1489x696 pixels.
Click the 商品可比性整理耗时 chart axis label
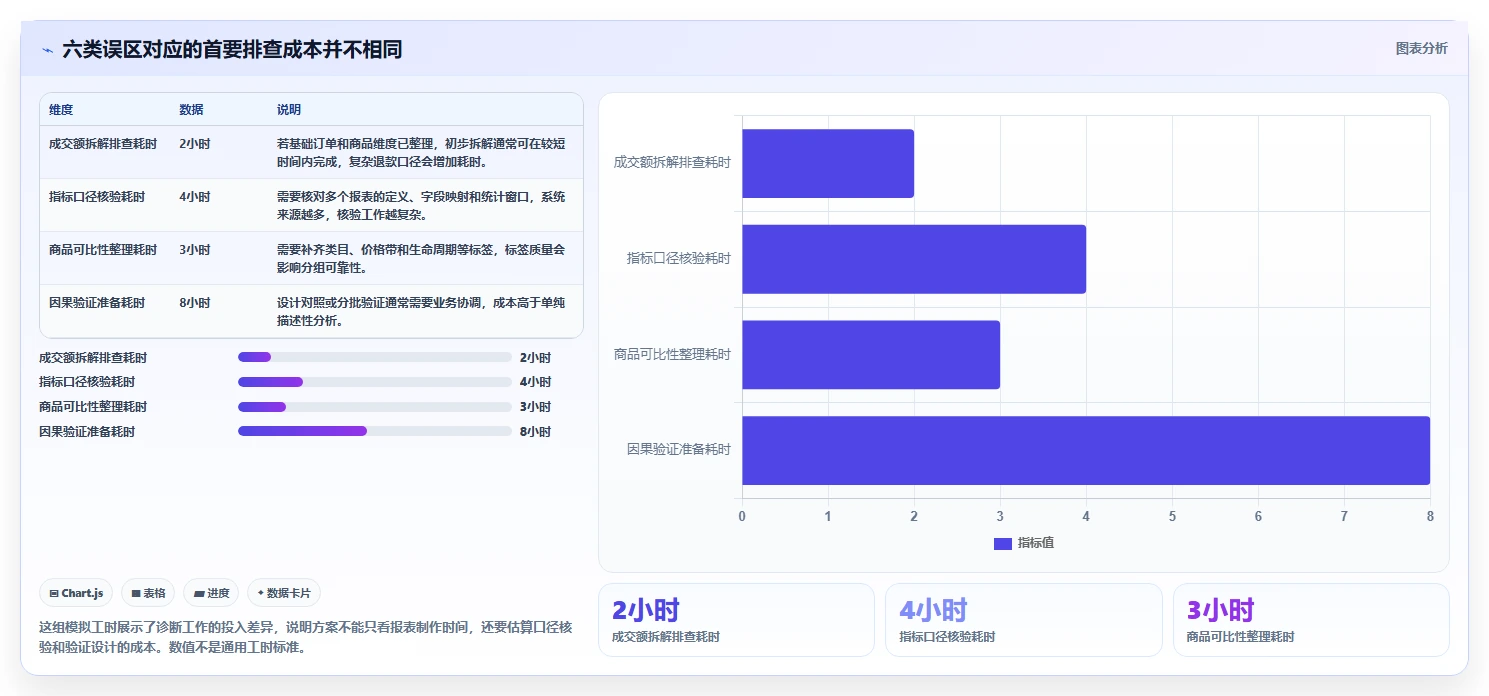[x=672, y=354]
